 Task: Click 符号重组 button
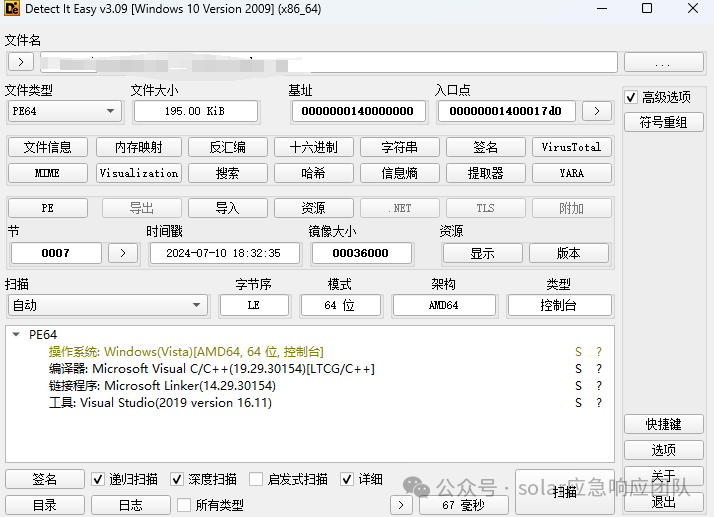point(663,123)
